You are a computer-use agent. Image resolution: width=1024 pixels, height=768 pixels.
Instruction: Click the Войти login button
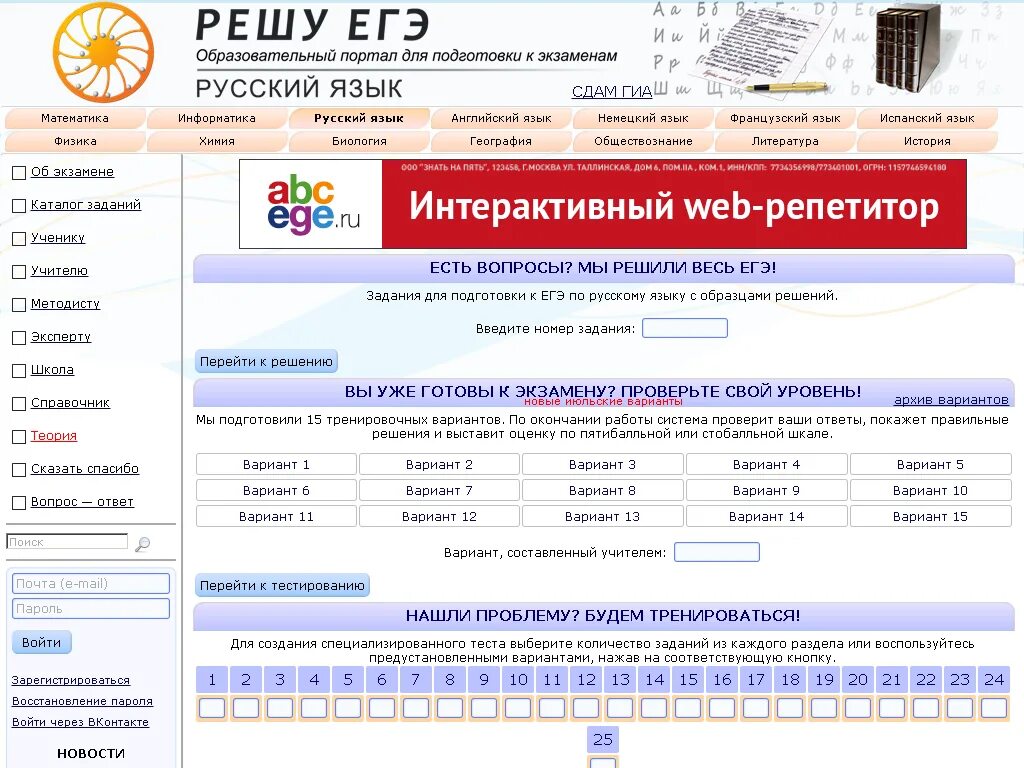[42, 643]
